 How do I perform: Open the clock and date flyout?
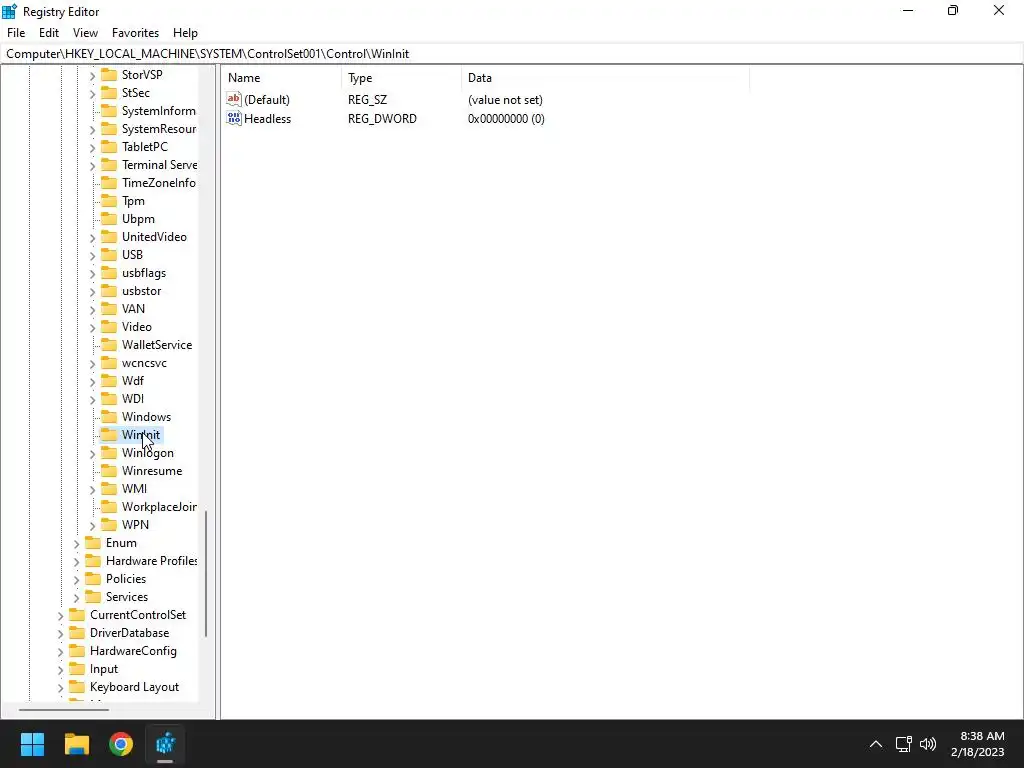pos(978,744)
